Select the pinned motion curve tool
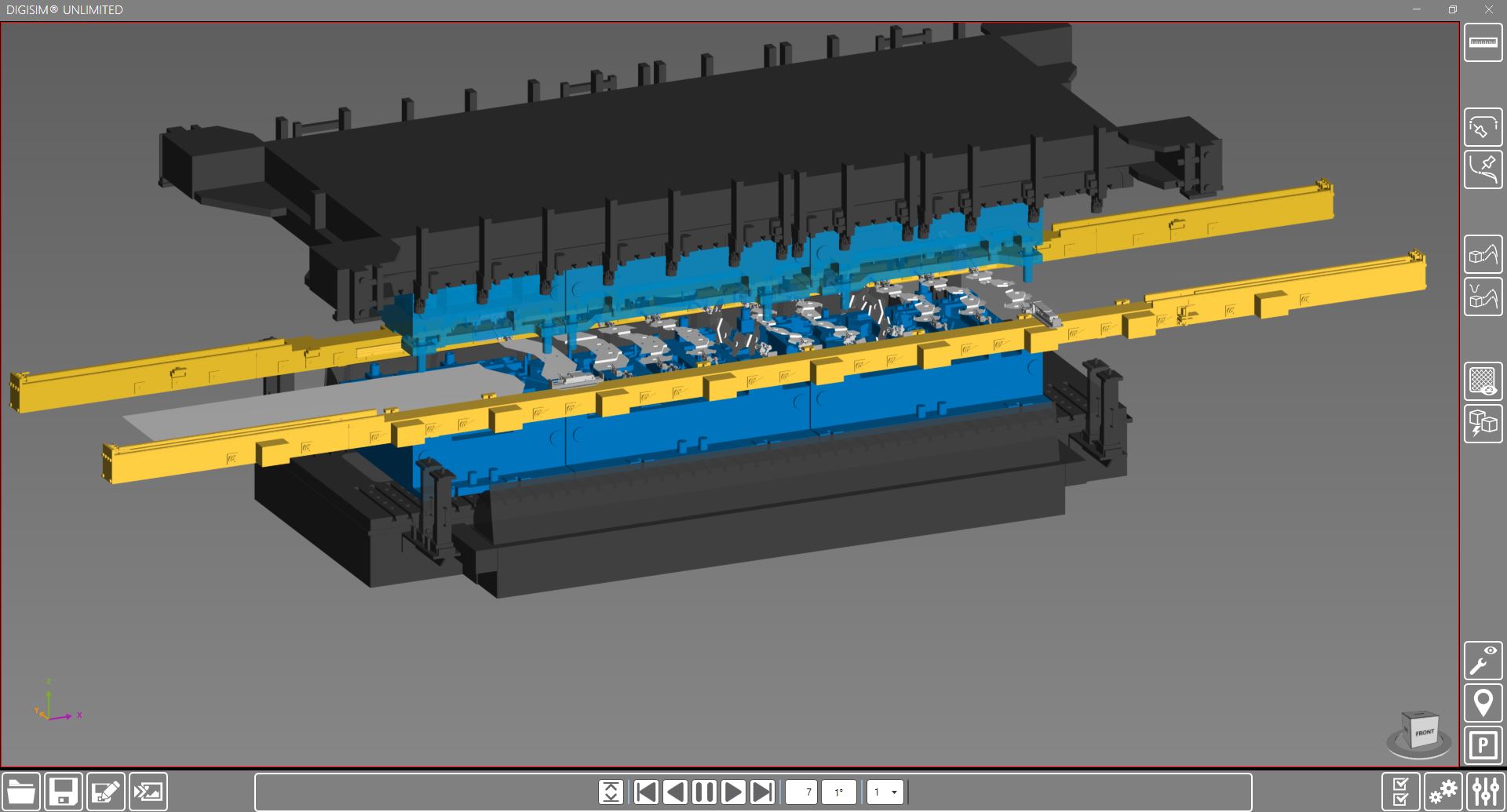1507x812 pixels. click(x=1483, y=169)
